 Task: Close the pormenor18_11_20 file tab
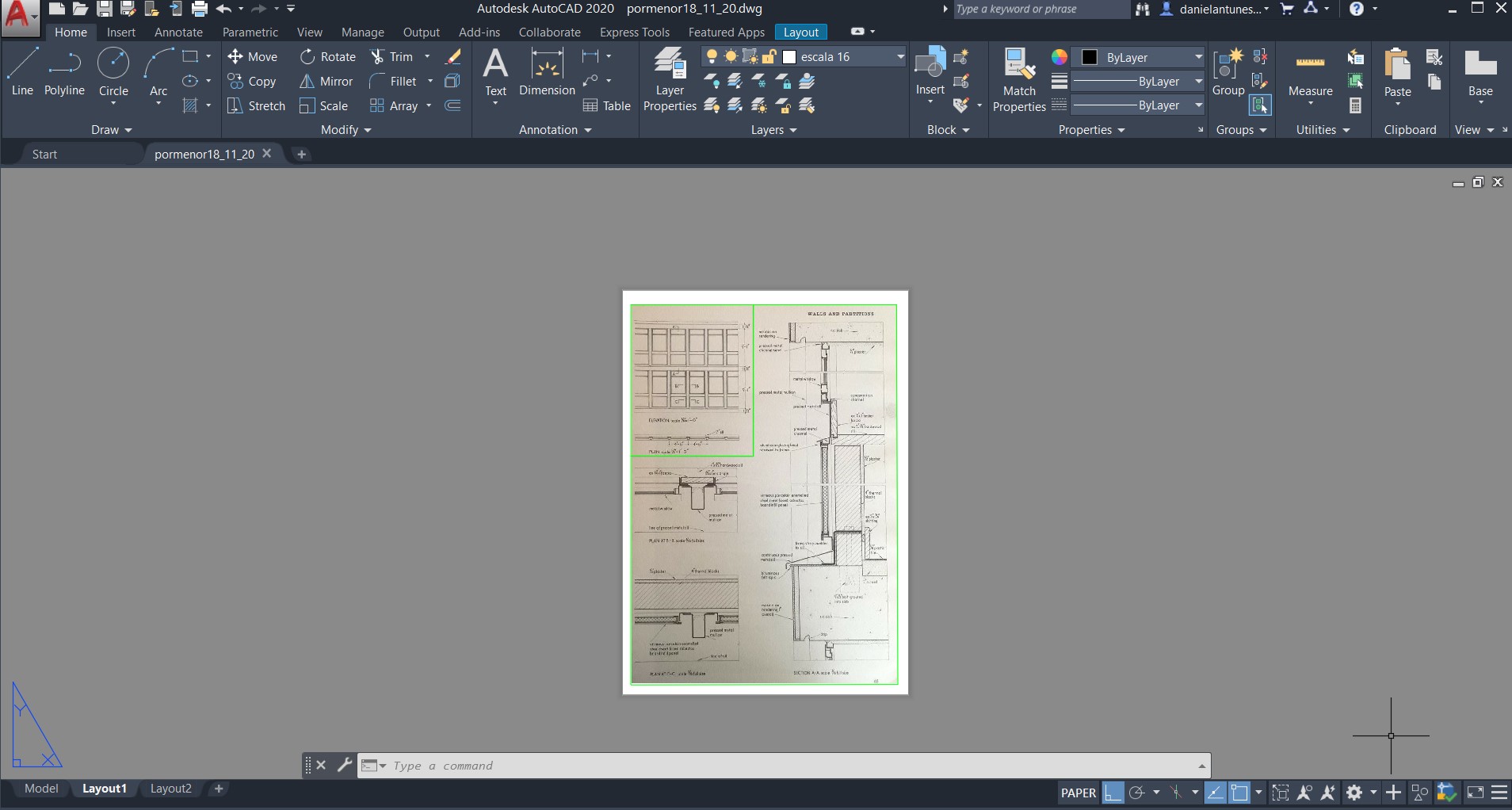[267, 153]
